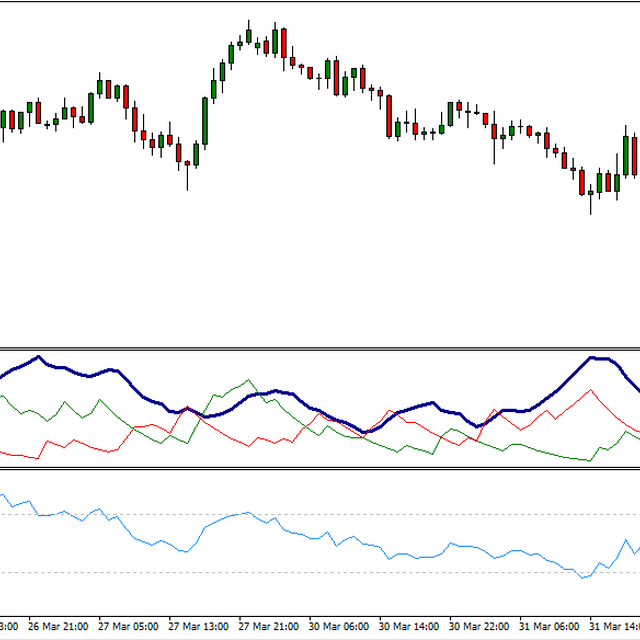Click the "30 Mar 14:00" time axis label
Image resolution: width=640 pixels, height=640 pixels.
(409, 627)
